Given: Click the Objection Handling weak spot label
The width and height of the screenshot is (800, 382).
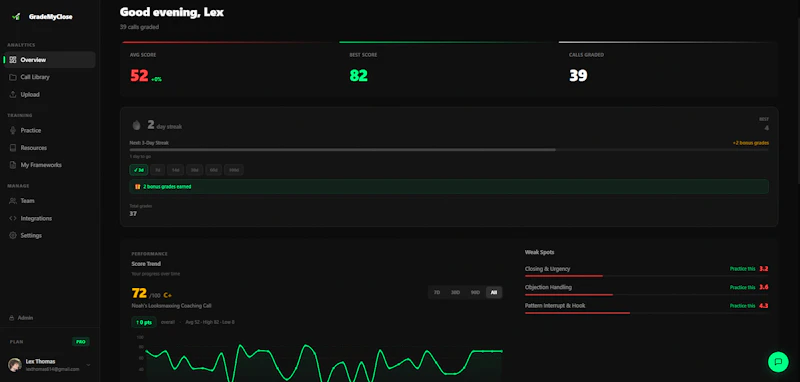Looking at the screenshot, I should pos(548,287).
